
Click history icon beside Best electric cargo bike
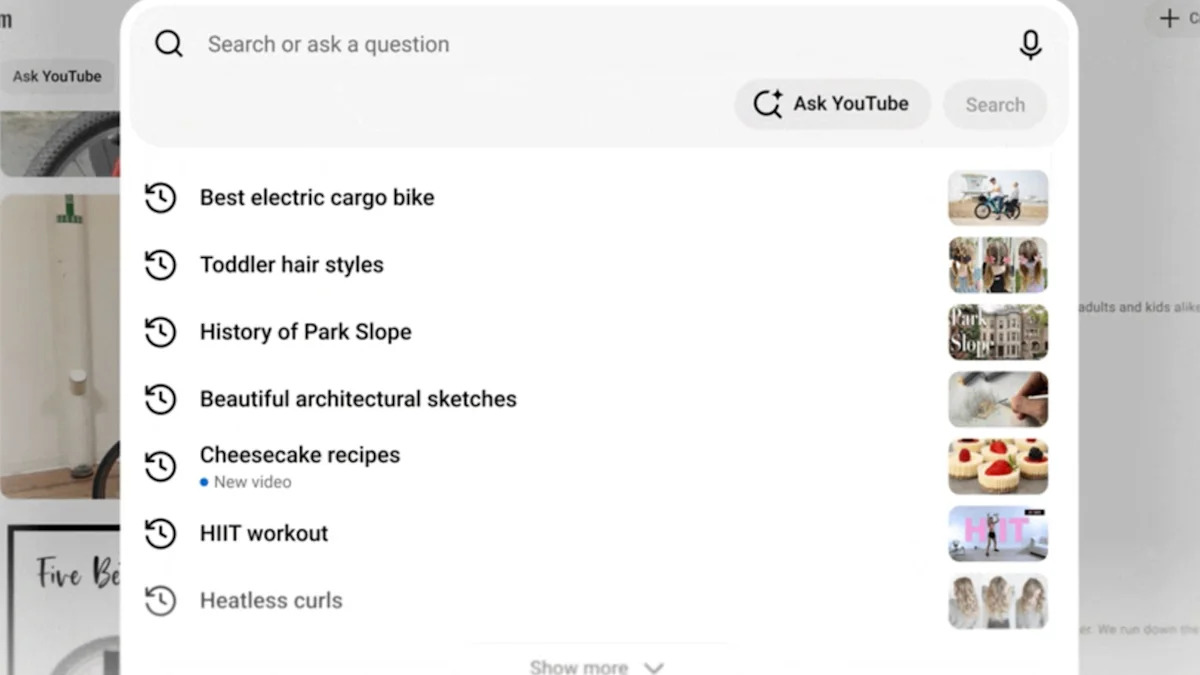[160, 198]
